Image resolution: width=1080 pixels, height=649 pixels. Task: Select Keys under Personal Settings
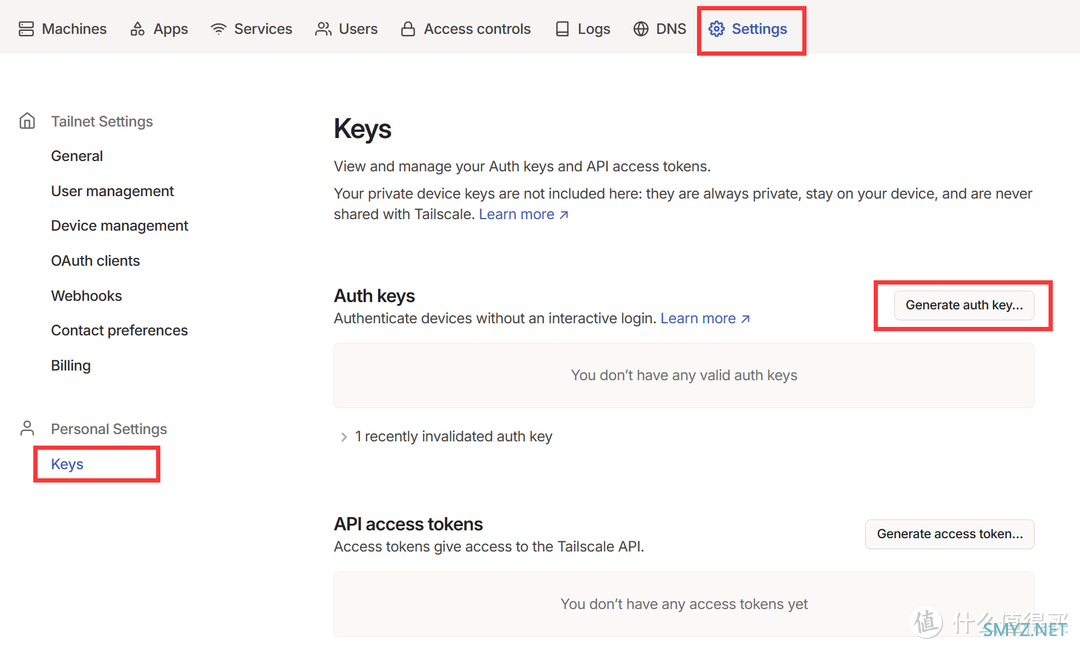click(68, 464)
